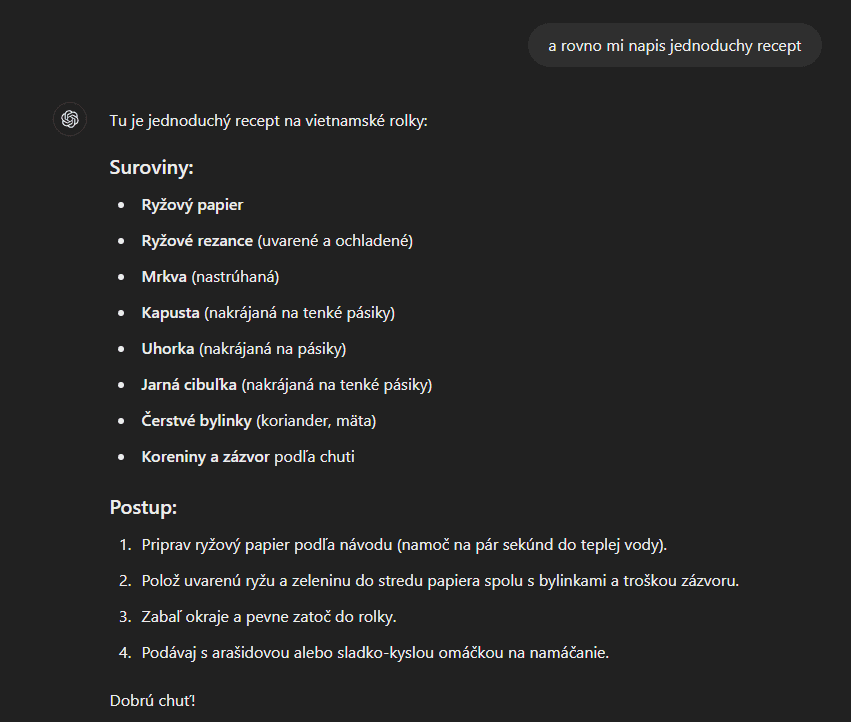Click the ChatGPT logo avatar icon

point(69,119)
